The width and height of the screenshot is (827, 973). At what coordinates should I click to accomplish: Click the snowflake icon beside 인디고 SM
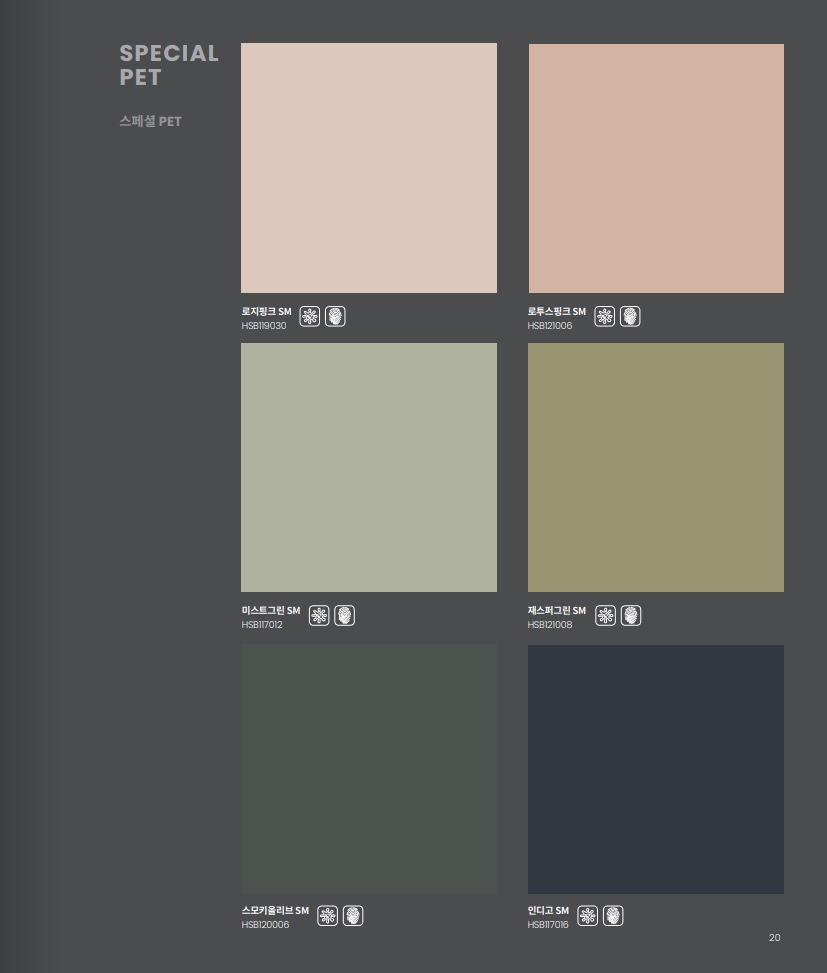tap(588, 915)
